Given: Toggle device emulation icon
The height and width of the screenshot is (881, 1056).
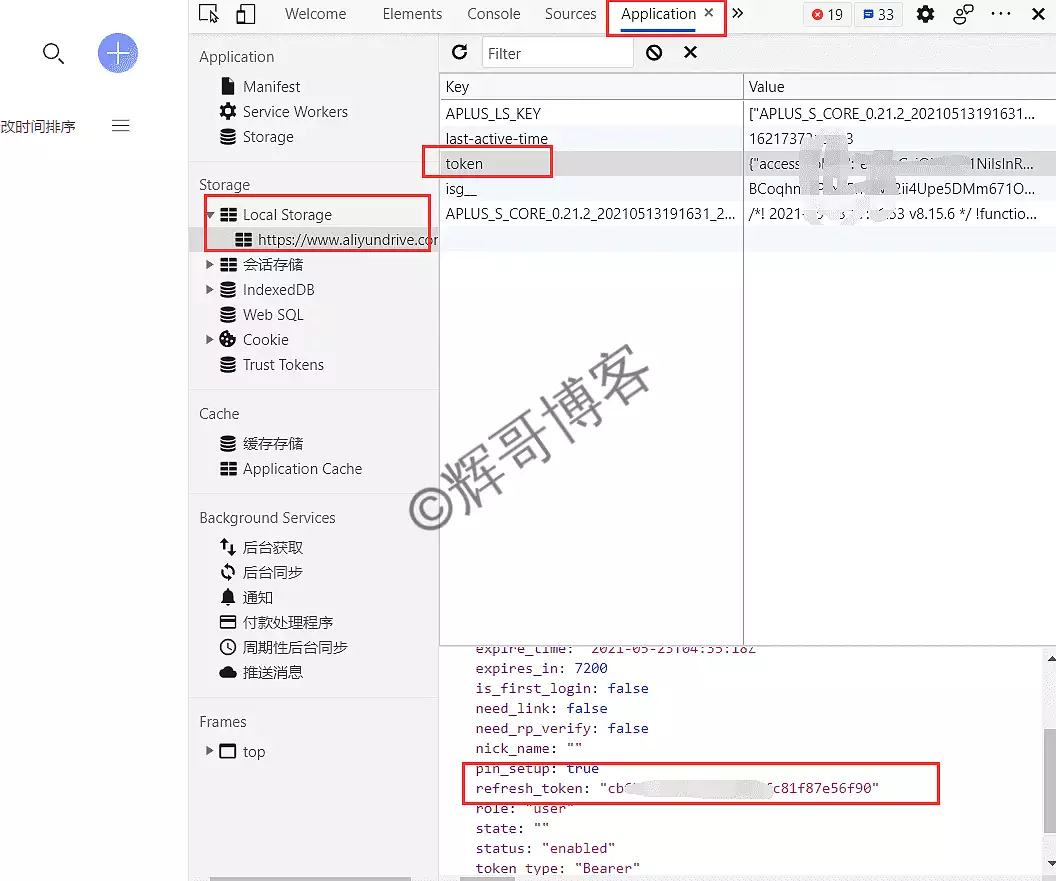Looking at the screenshot, I should point(245,13).
